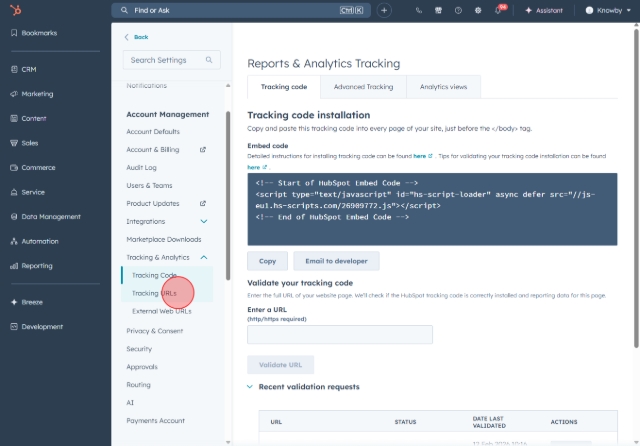Open Marketing in left navigation
This screenshot has width=640, height=446.
[x=32, y=94]
